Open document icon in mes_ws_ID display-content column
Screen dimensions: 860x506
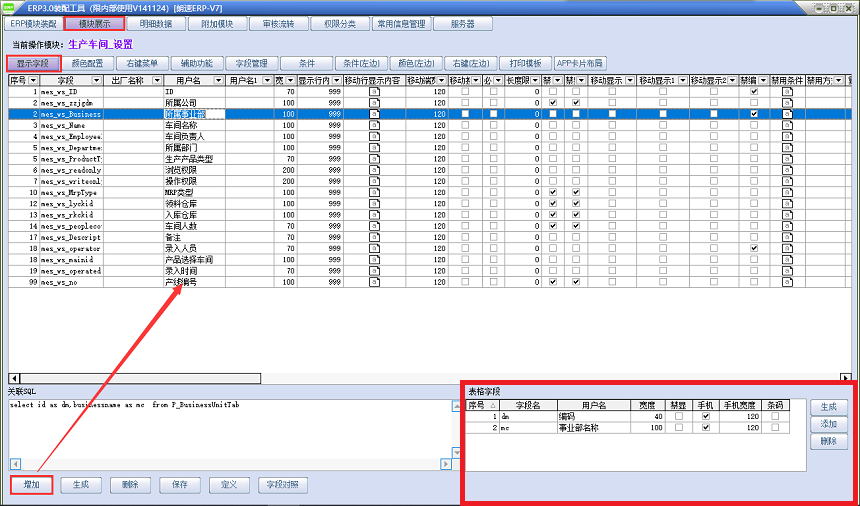click(374, 91)
